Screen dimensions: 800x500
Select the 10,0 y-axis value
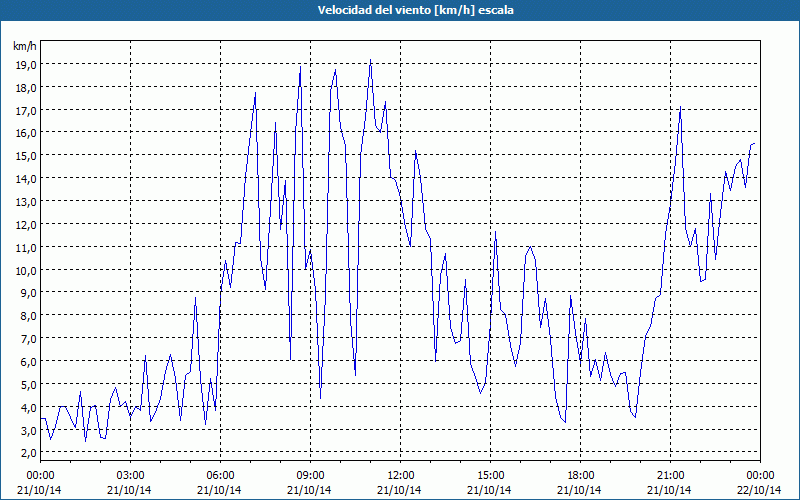(x=27, y=271)
